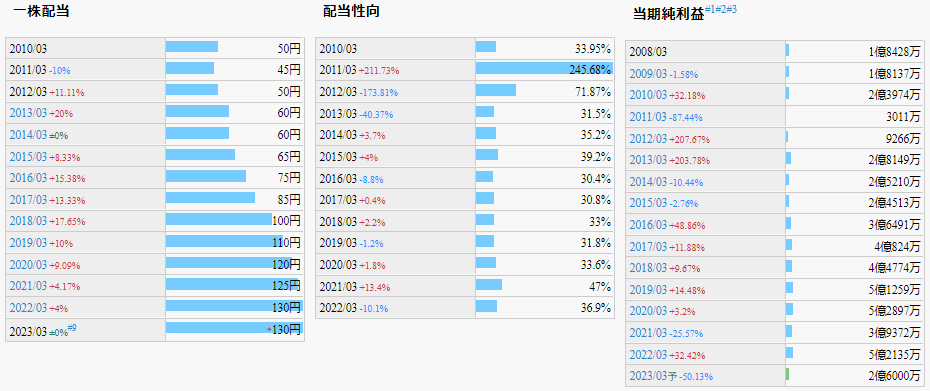The image size is (930, 391).
Task: Select the 100円 dividend value
Action: pos(287,221)
